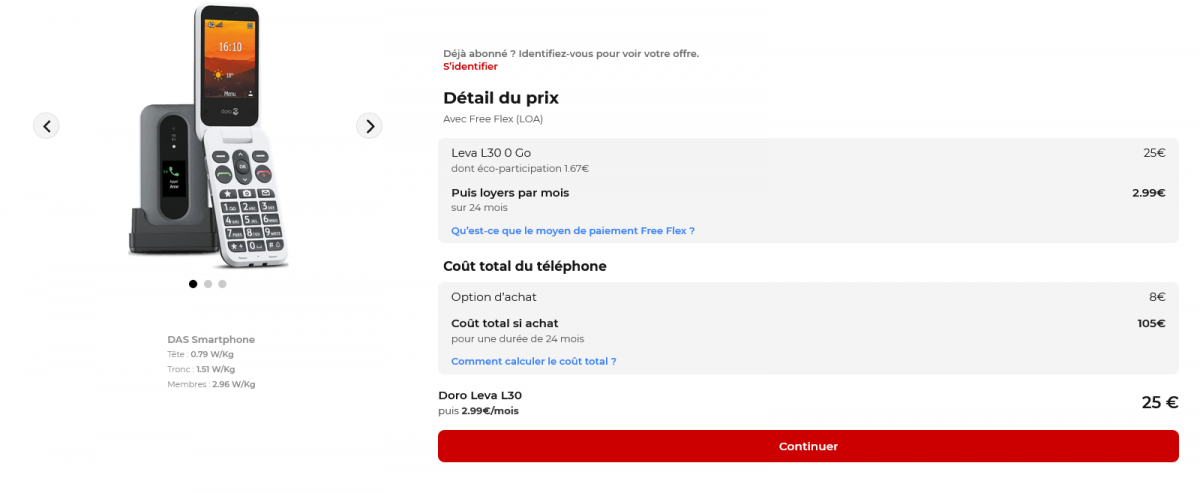The height and width of the screenshot is (493, 1200).
Task: Open 'Comment calculer le coût total ?' link
Action: [533, 361]
